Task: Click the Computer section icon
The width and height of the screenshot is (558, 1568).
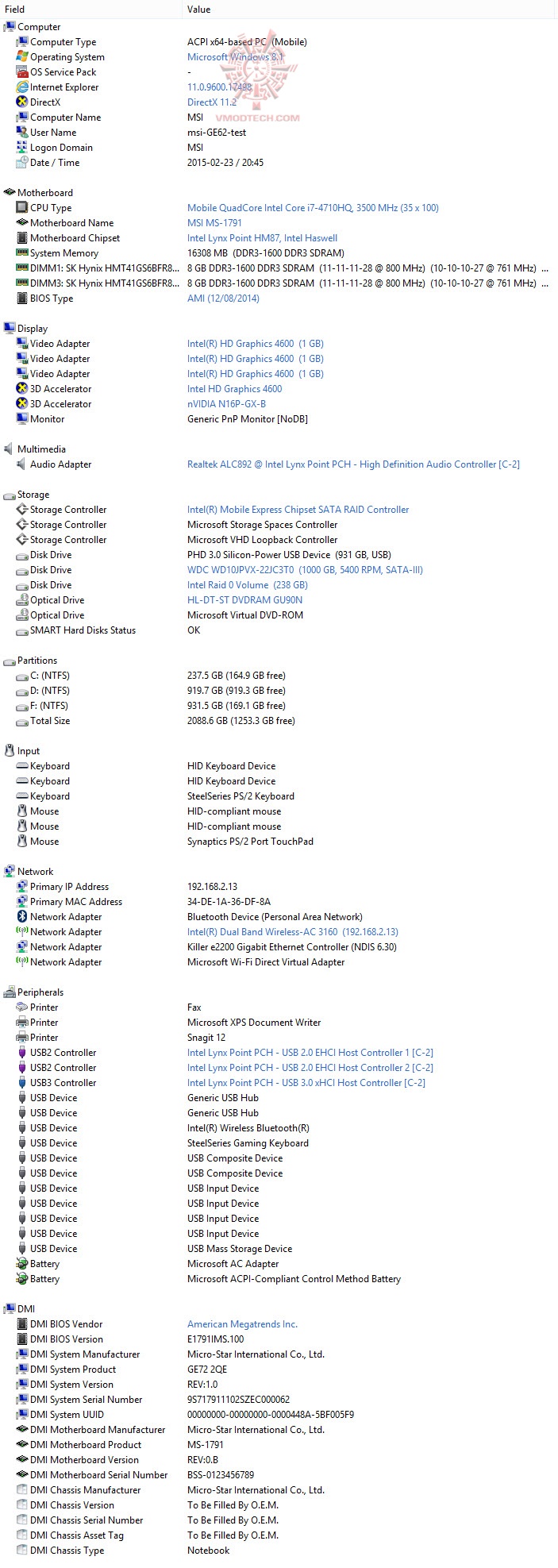Action: tap(10, 27)
